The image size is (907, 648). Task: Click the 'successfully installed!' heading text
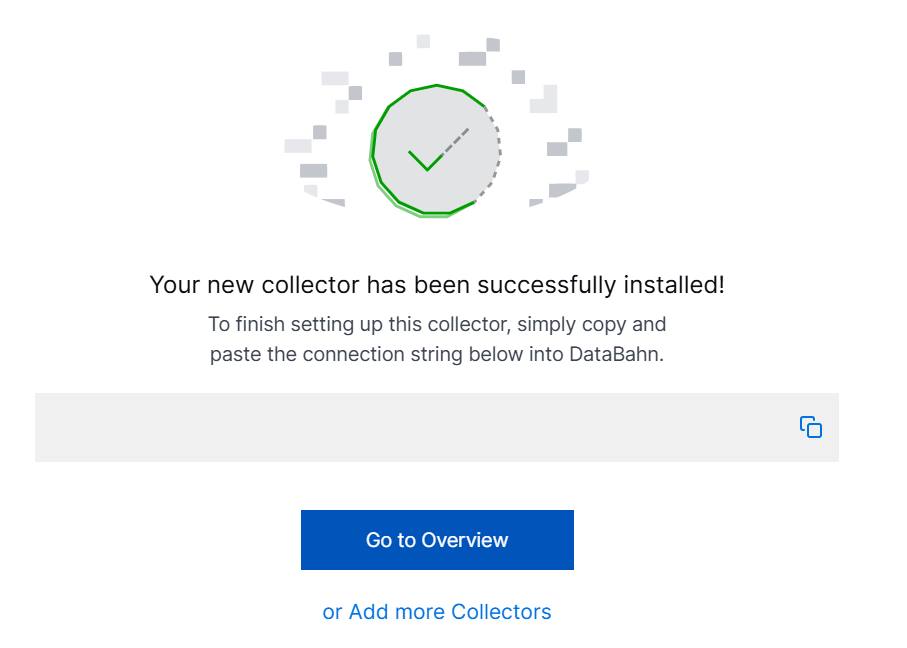600,285
